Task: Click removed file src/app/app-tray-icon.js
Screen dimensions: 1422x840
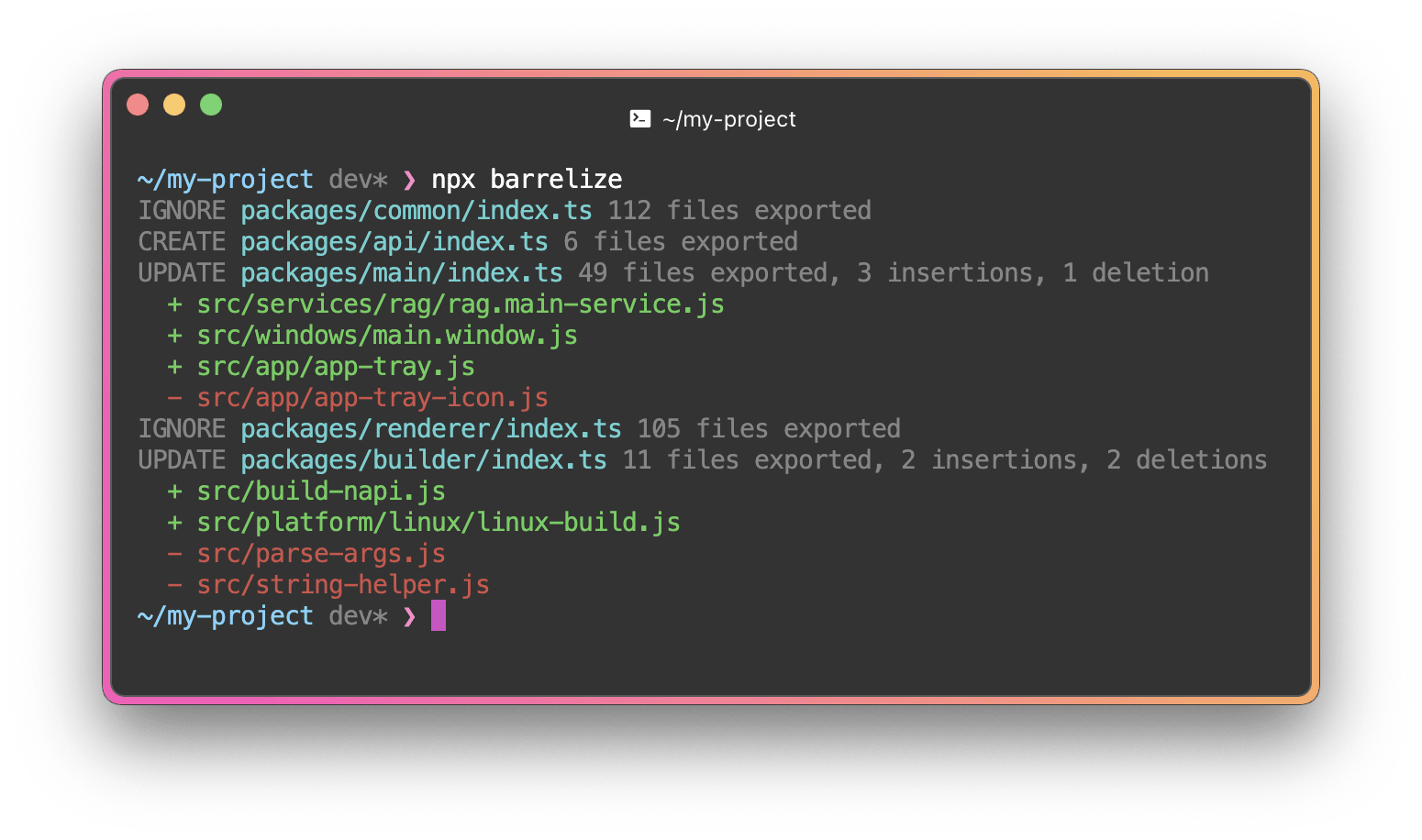Action: pyautogui.click(x=372, y=397)
